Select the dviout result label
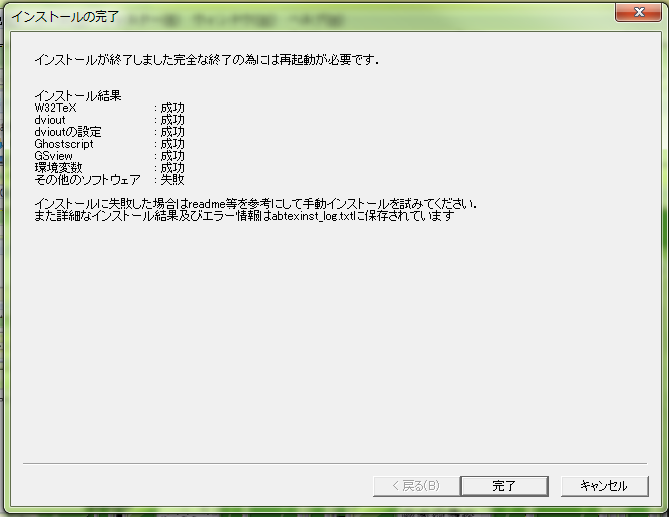The image size is (669, 517). pos(50,120)
